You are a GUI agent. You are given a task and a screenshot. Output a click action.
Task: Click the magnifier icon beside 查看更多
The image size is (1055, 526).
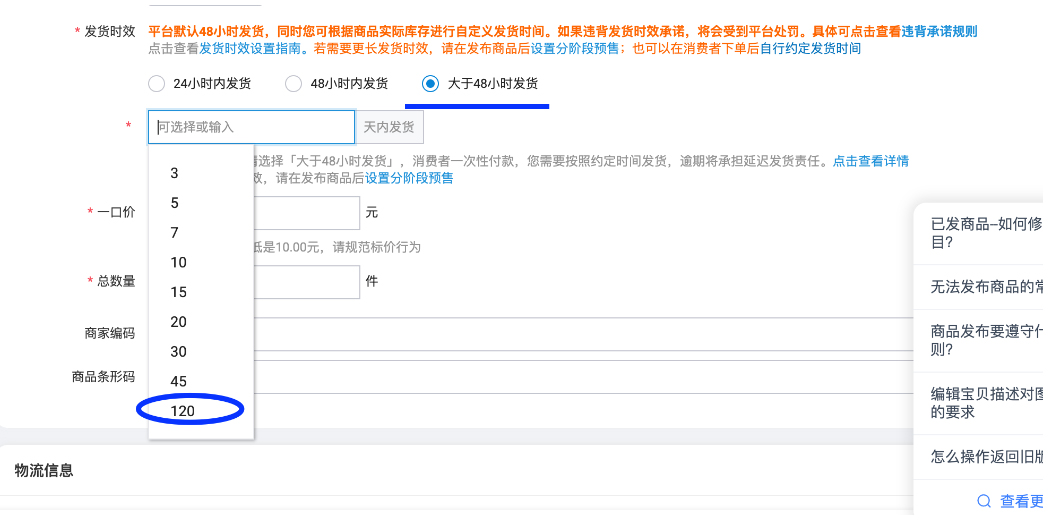[x=985, y=501]
